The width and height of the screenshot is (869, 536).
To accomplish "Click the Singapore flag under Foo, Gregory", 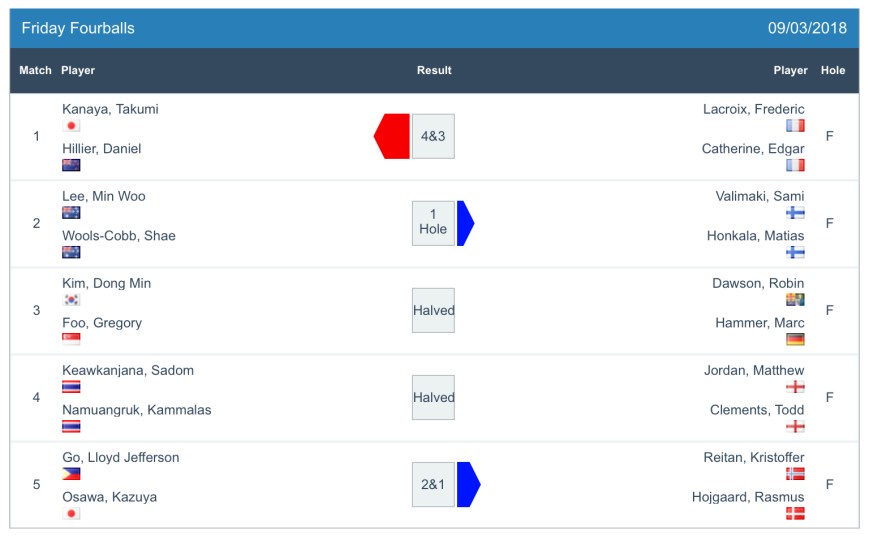I will tap(71, 339).
